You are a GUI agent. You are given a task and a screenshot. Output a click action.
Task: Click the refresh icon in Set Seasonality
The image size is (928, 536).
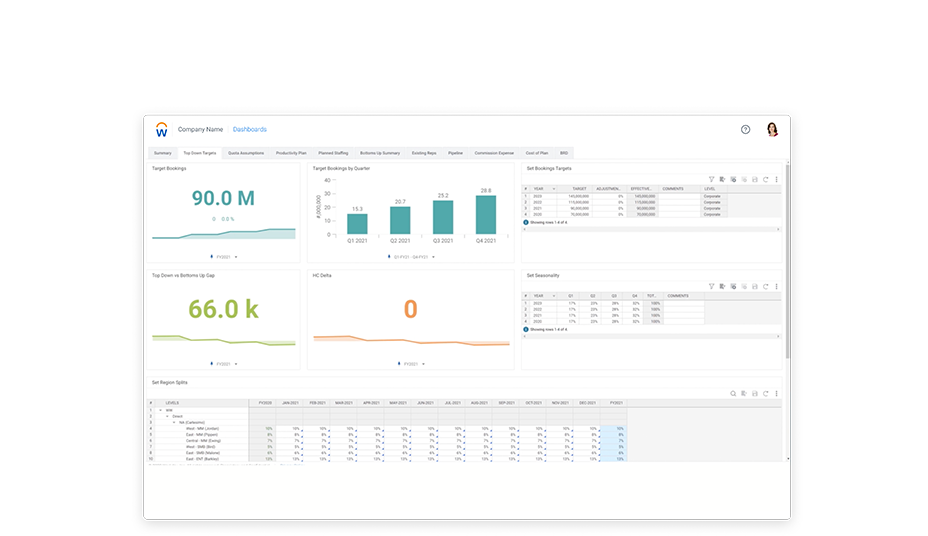coord(766,286)
